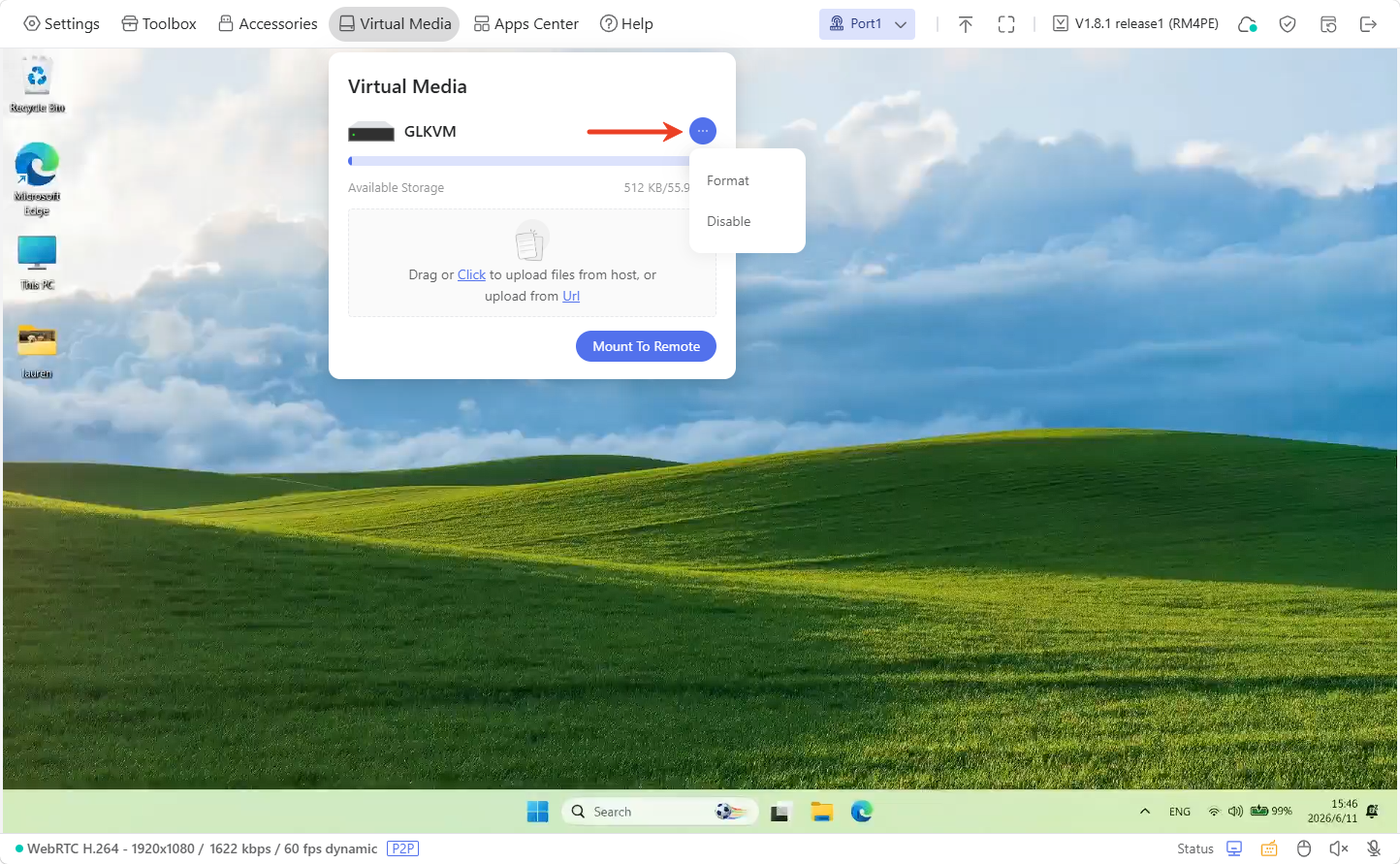Enter fullscreen with the brackets icon
The height and width of the screenshot is (864, 1400).
pyautogui.click(x=1006, y=24)
